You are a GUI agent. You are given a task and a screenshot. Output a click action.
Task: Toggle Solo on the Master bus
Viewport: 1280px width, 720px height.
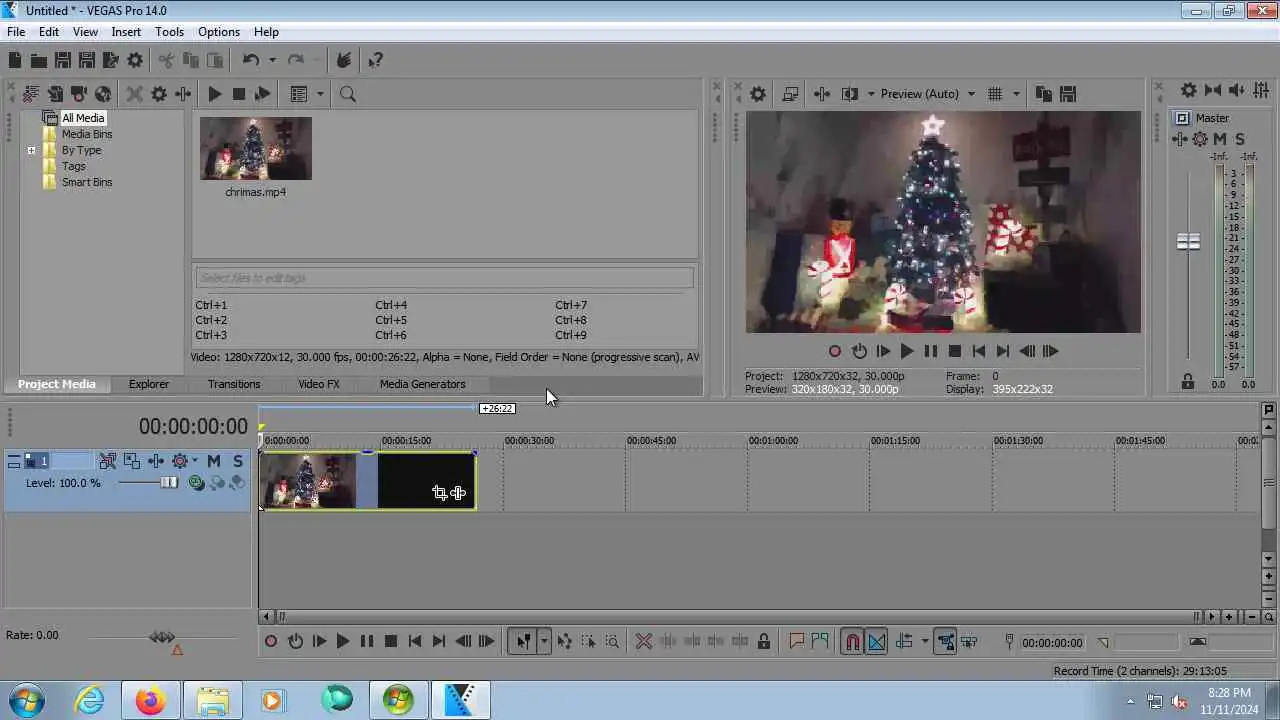1240,139
